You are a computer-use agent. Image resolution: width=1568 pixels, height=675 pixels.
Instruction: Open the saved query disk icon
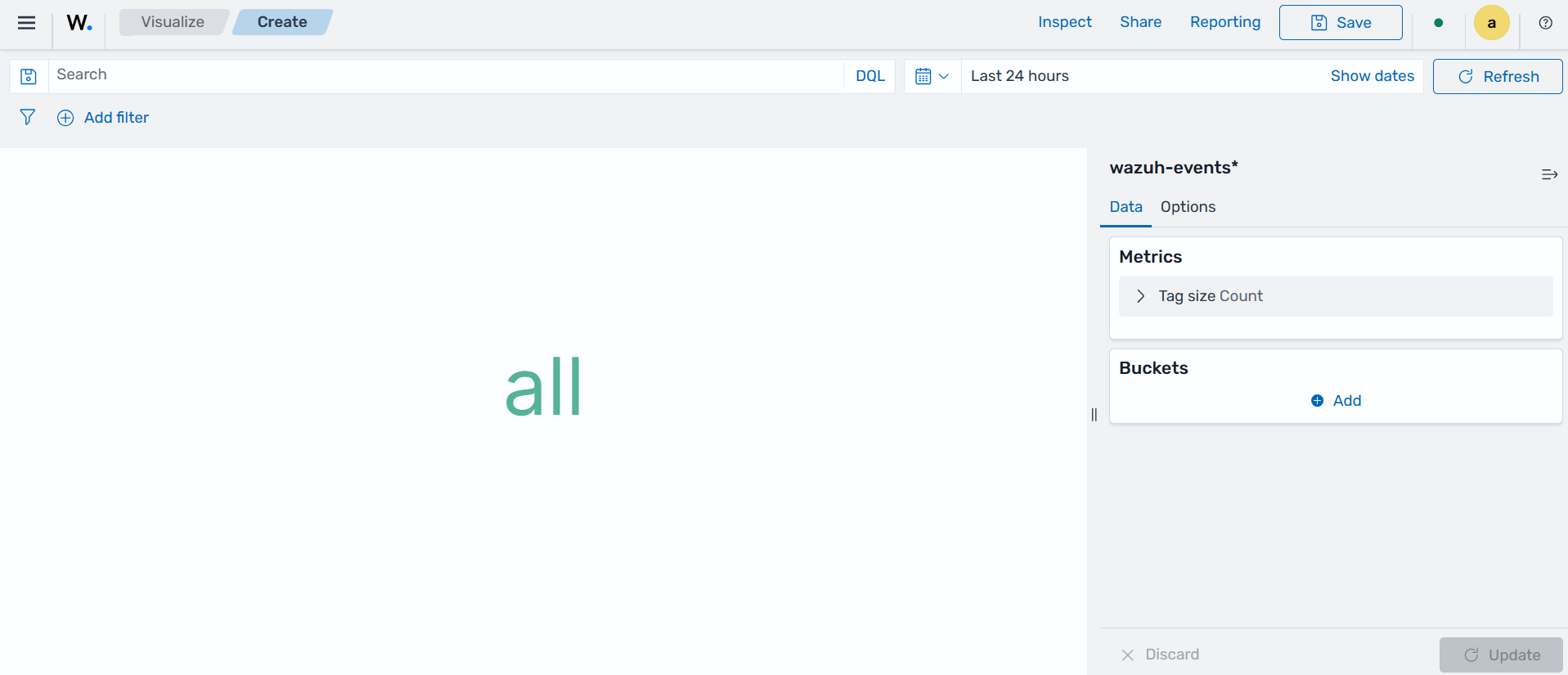[x=29, y=76]
